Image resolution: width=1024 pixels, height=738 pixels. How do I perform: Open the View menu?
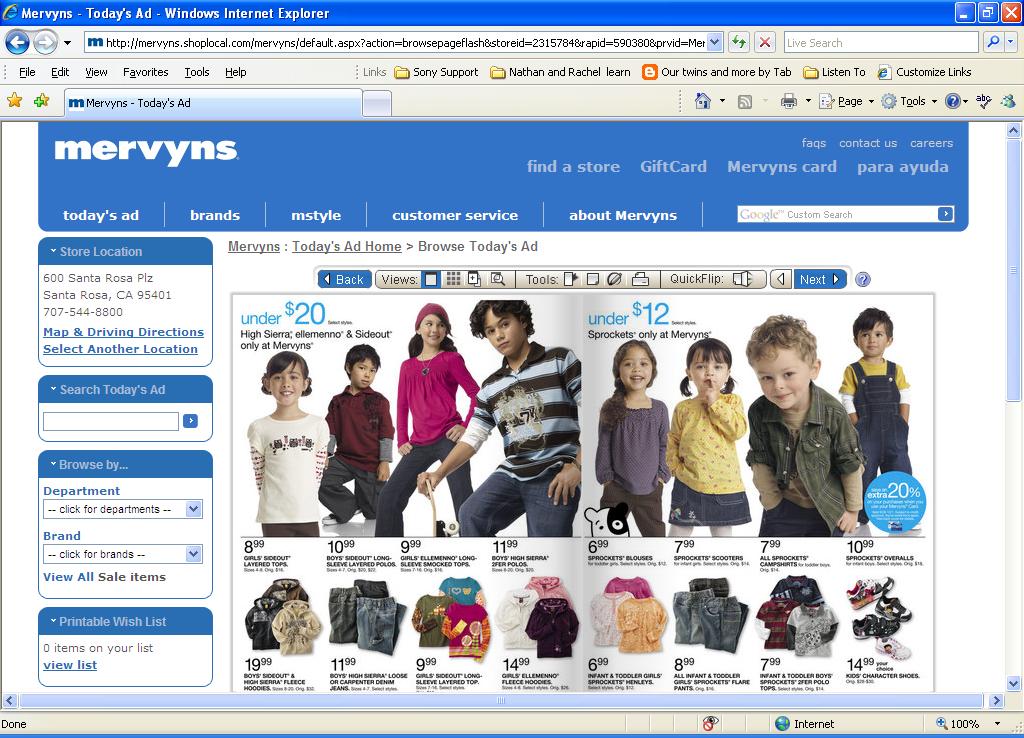coord(96,72)
